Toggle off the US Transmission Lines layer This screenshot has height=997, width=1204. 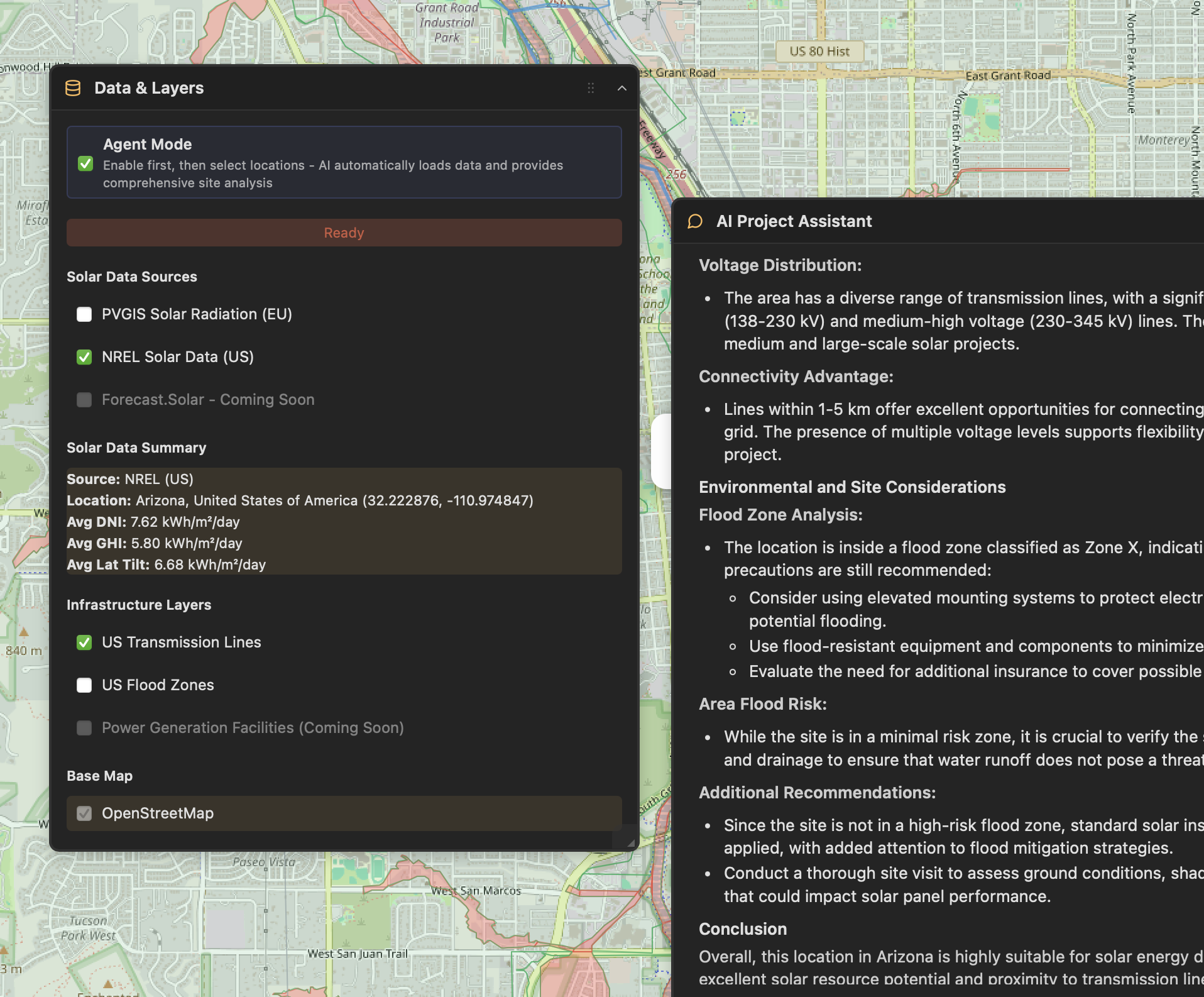point(84,642)
